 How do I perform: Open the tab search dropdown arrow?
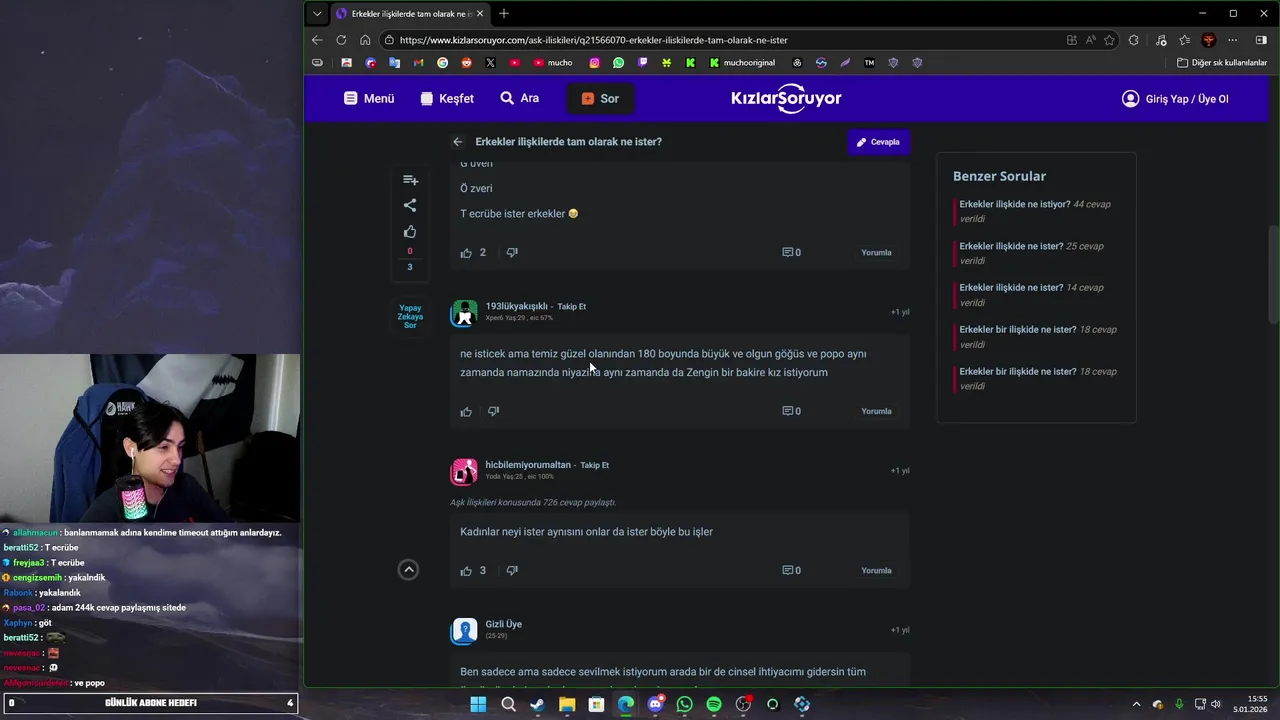click(317, 13)
